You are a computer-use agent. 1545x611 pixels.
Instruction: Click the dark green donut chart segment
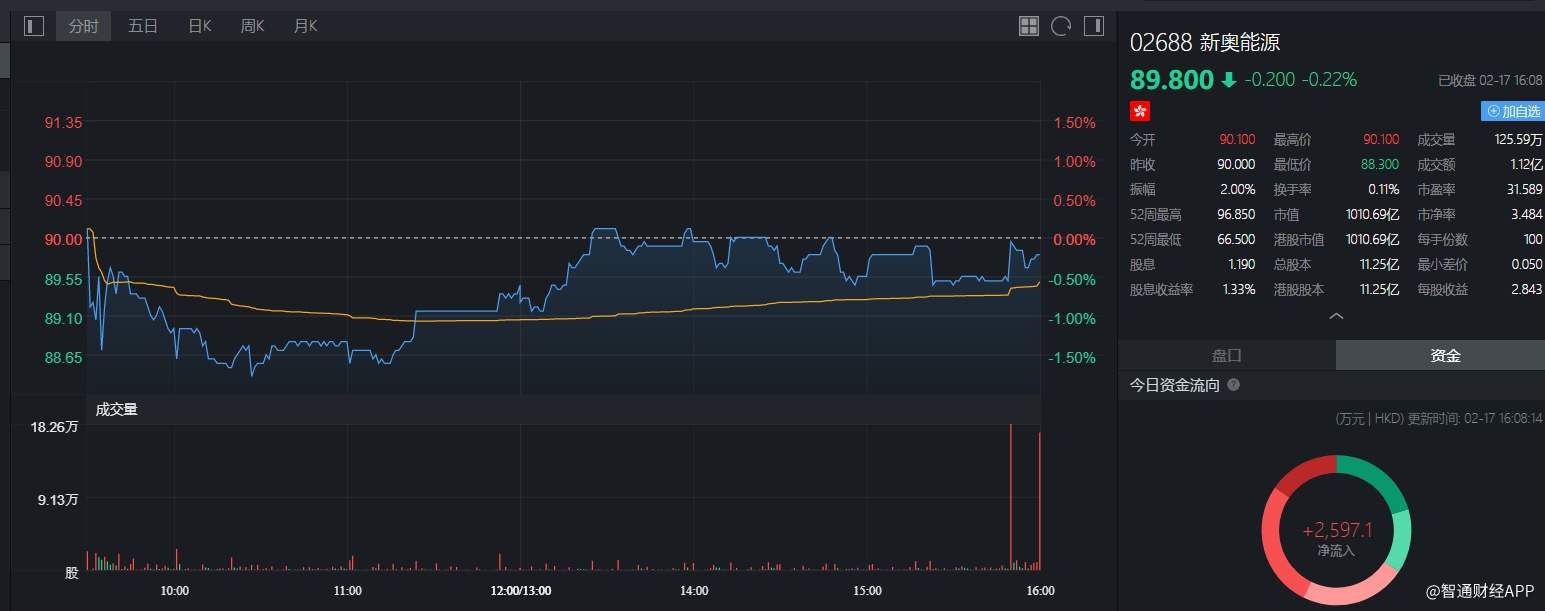[x=1376, y=477]
